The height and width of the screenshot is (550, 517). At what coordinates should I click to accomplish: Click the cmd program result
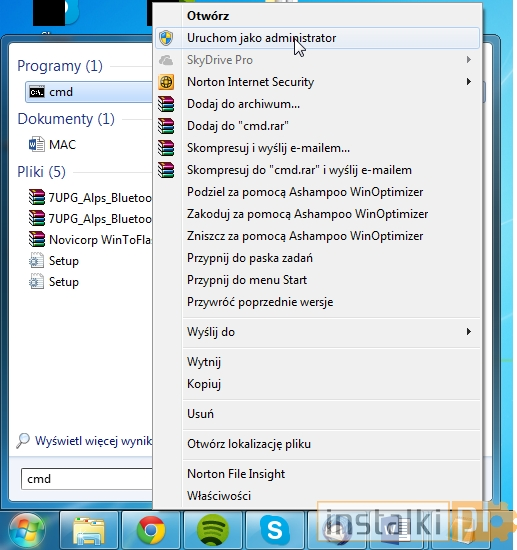[89, 92]
